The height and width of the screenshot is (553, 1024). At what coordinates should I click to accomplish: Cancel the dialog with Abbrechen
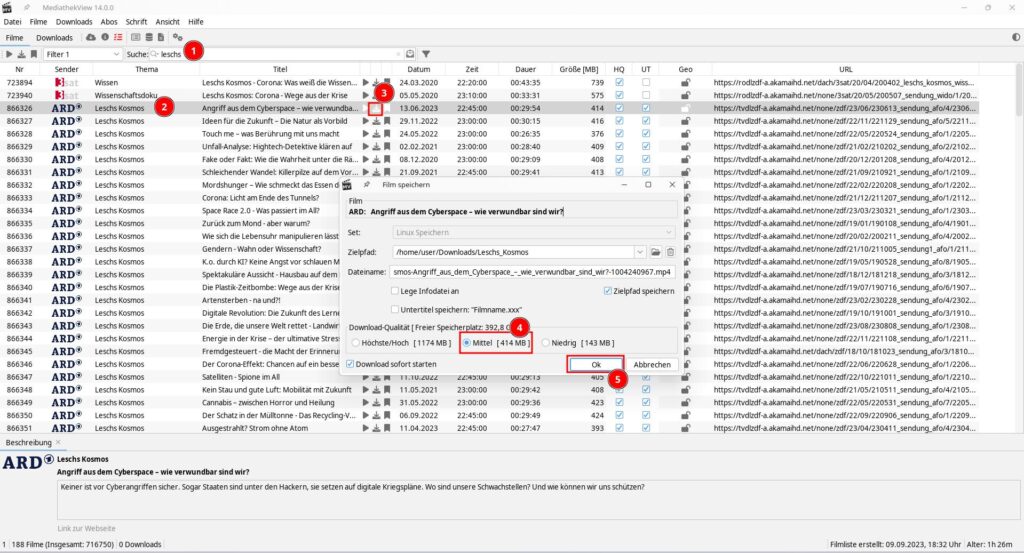652,364
